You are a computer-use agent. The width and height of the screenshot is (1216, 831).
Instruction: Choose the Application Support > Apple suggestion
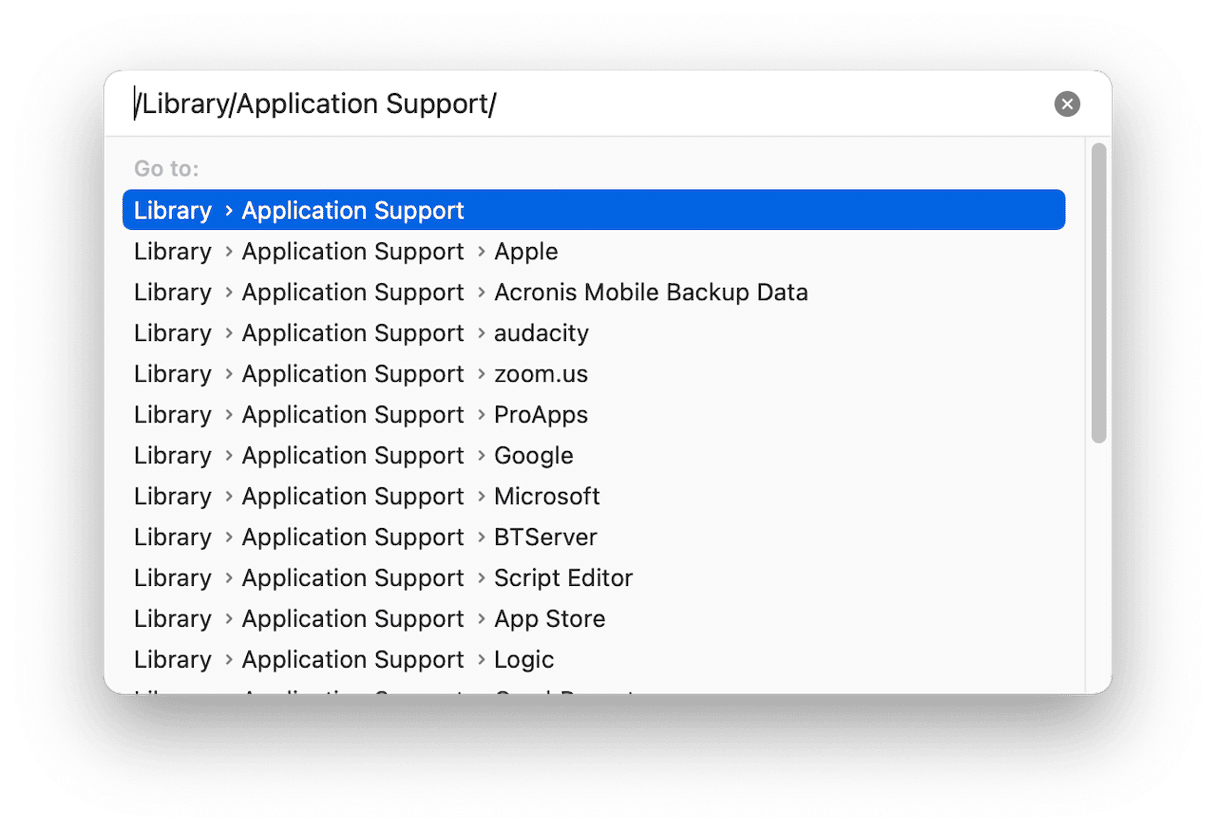coord(594,251)
